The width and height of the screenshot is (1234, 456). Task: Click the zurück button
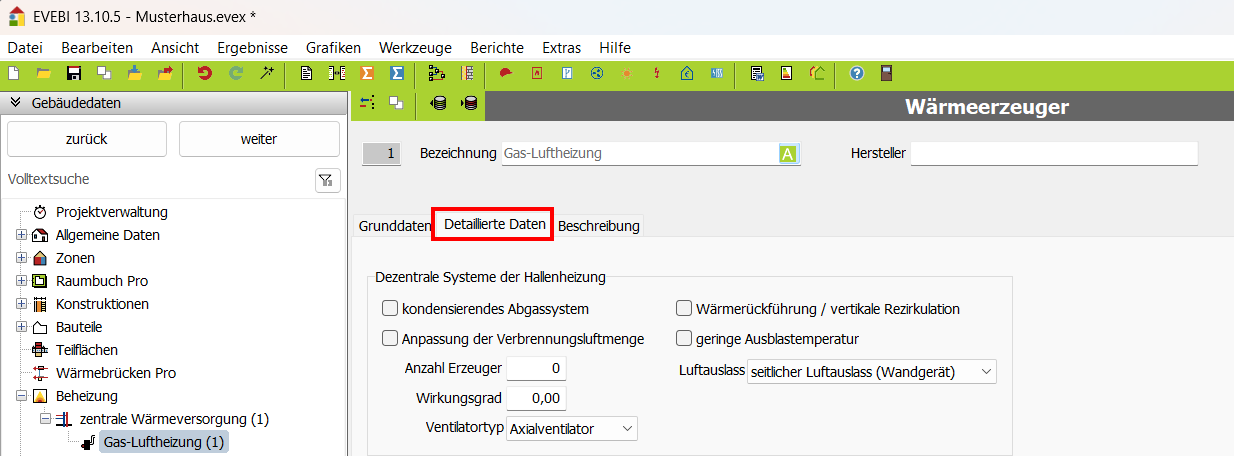pos(87,139)
